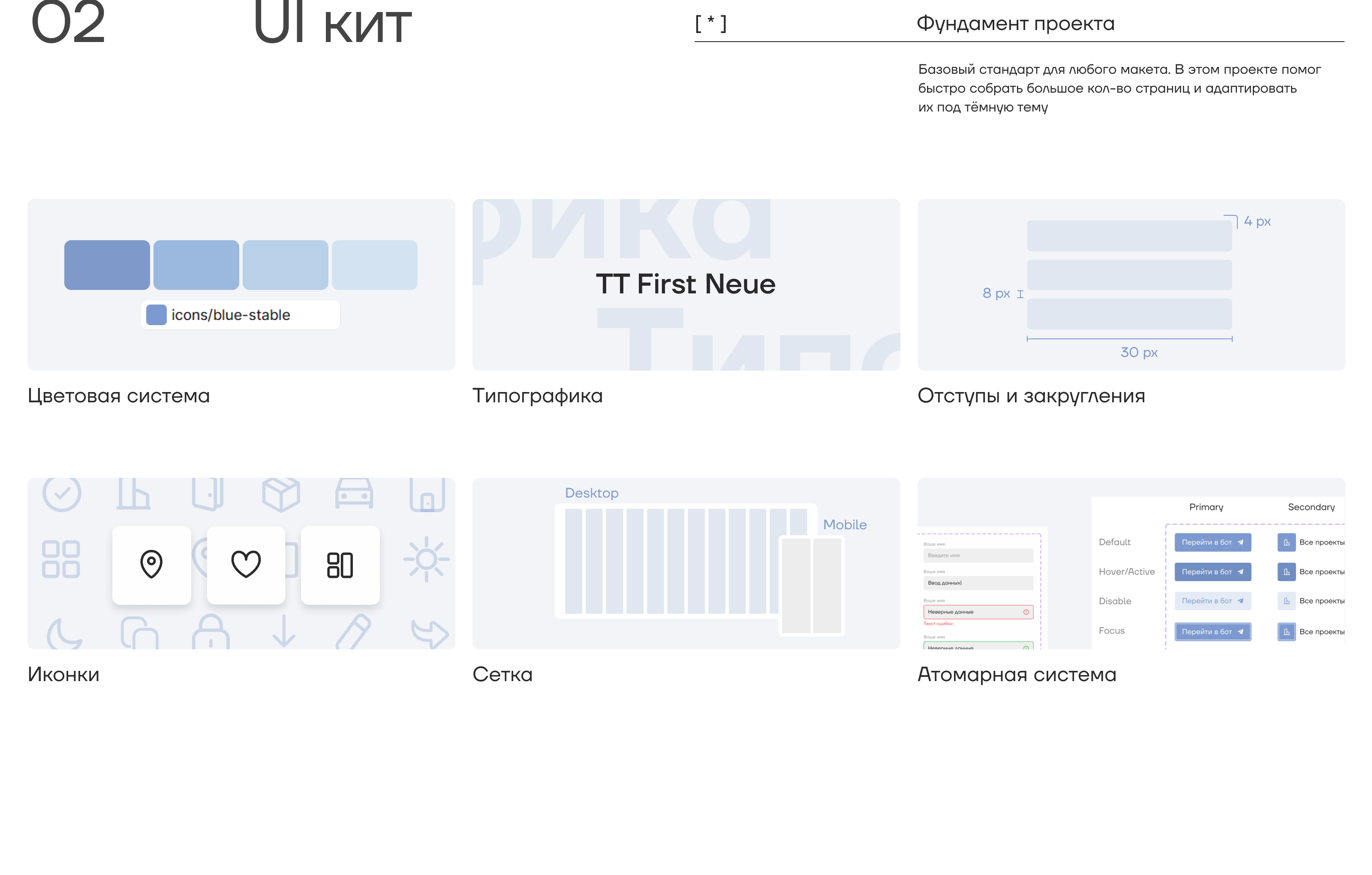Select the darkest blue color swatch
Viewport: 1372px width, 875px height.
(x=107, y=265)
